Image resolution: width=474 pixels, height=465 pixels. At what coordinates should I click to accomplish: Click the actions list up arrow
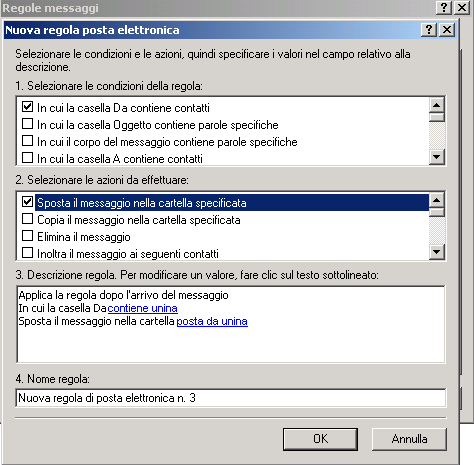point(437,200)
